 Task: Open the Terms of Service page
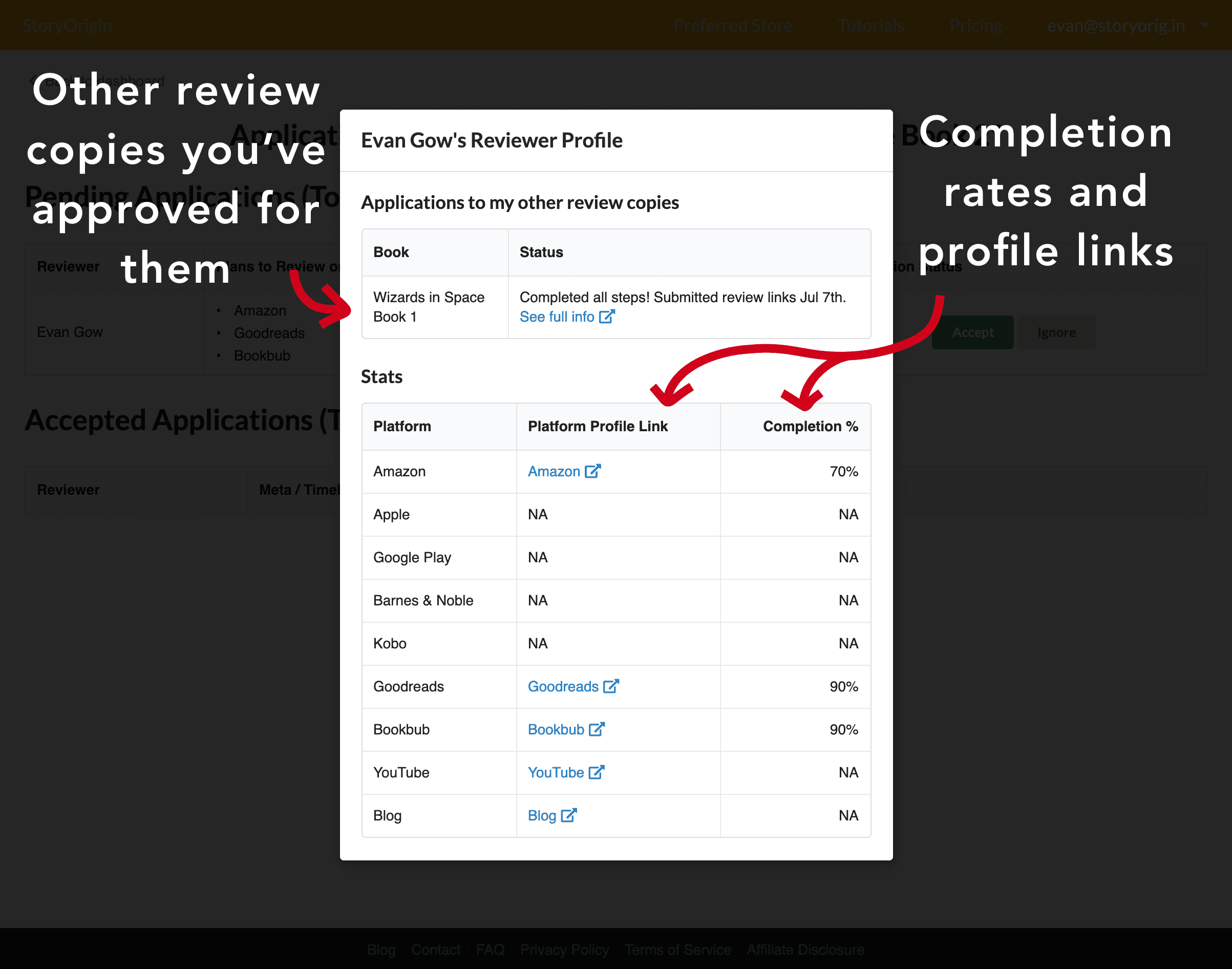tap(677, 950)
